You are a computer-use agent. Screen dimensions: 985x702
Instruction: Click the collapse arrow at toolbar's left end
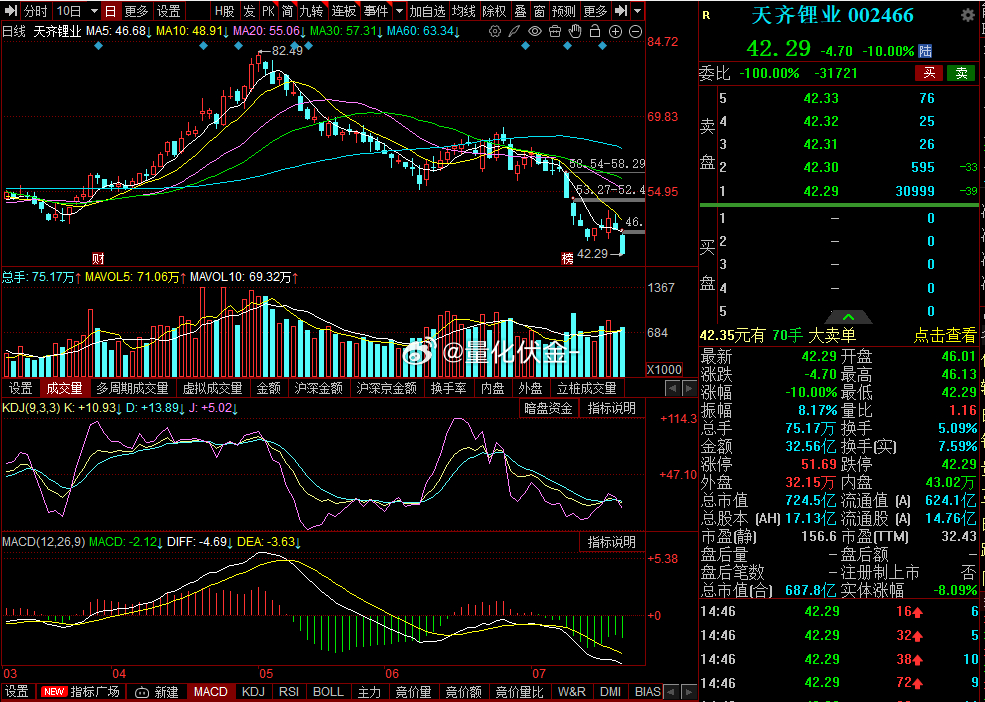[x=11, y=11]
